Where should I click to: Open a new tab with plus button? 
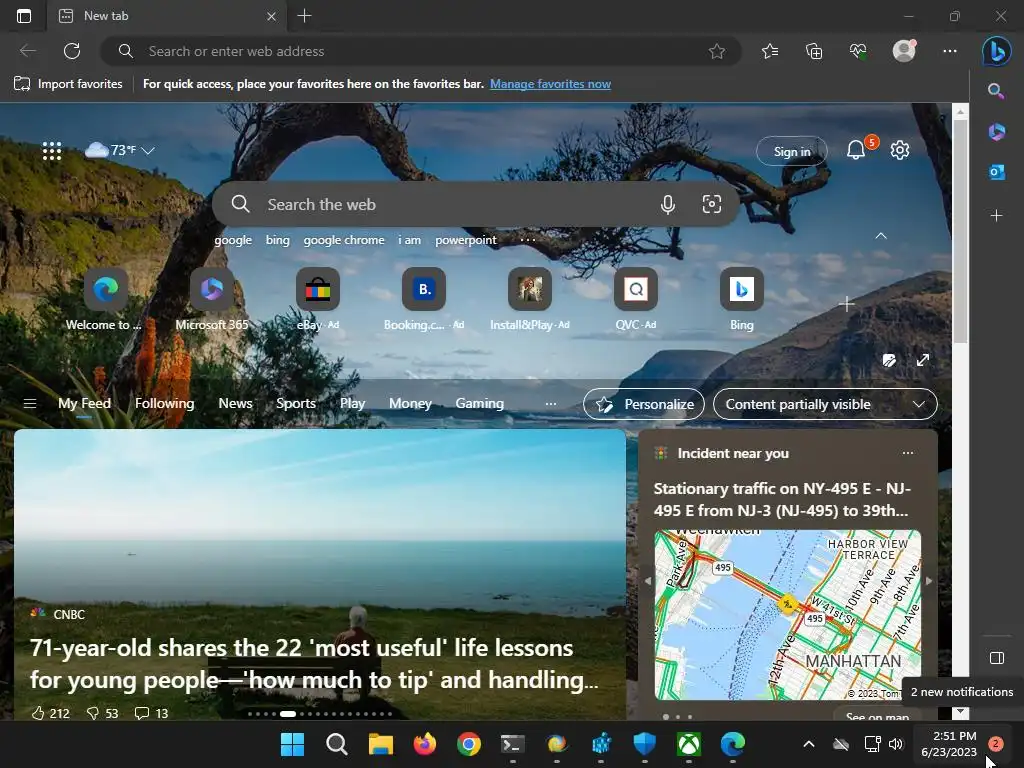click(x=304, y=16)
